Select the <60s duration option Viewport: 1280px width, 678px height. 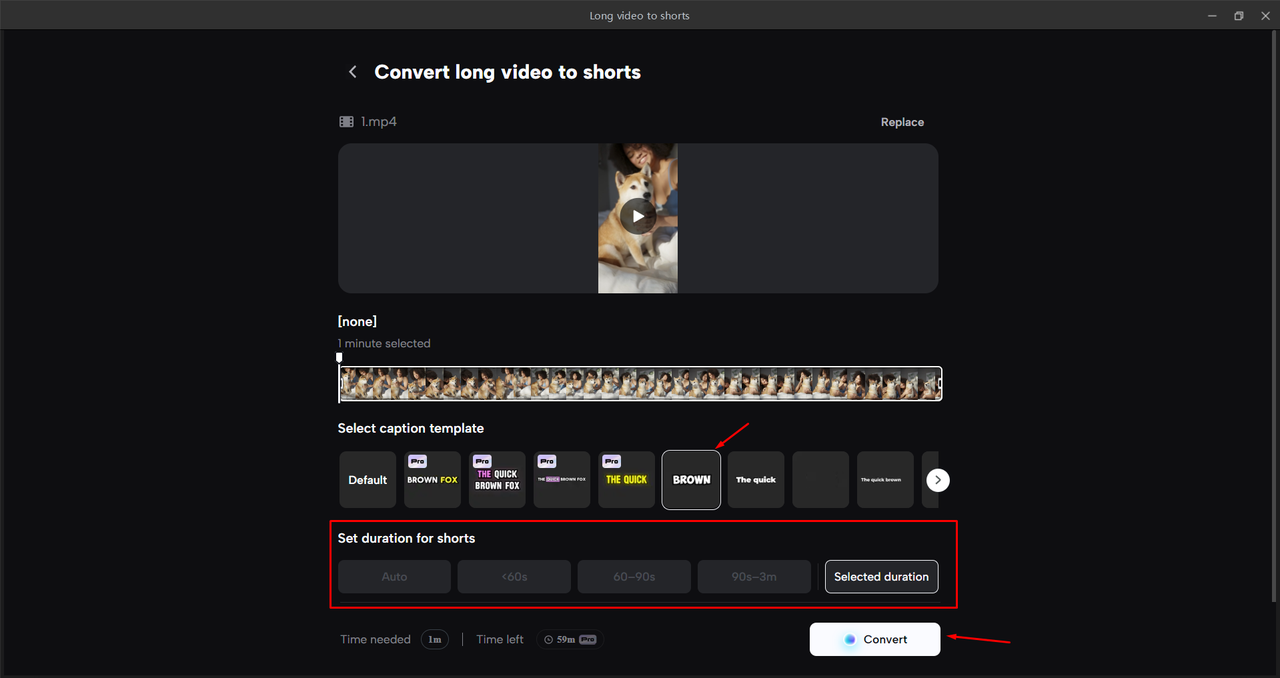click(514, 576)
